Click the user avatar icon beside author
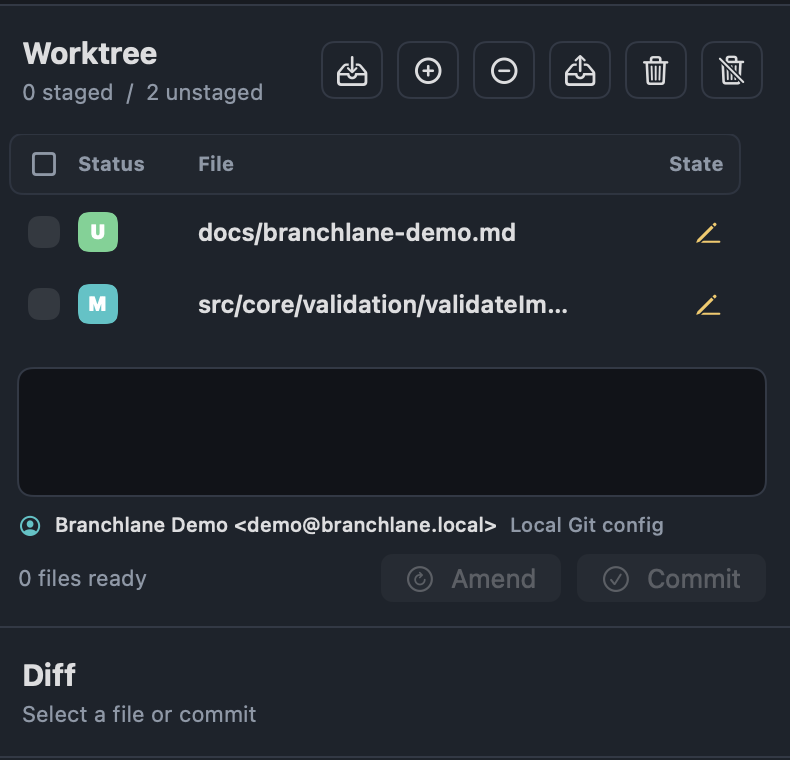The height and width of the screenshot is (760, 790). tap(30, 526)
